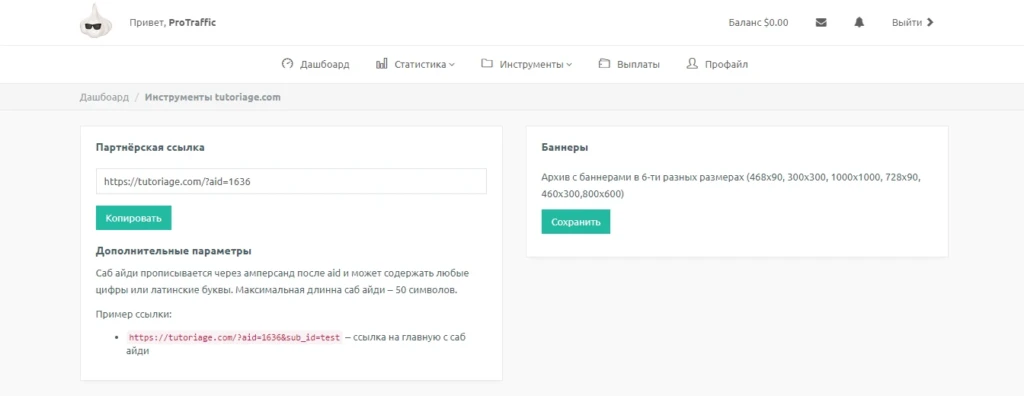The width and height of the screenshot is (1024, 396).
Task: Click the Инструменты folder icon
Action: (487, 64)
